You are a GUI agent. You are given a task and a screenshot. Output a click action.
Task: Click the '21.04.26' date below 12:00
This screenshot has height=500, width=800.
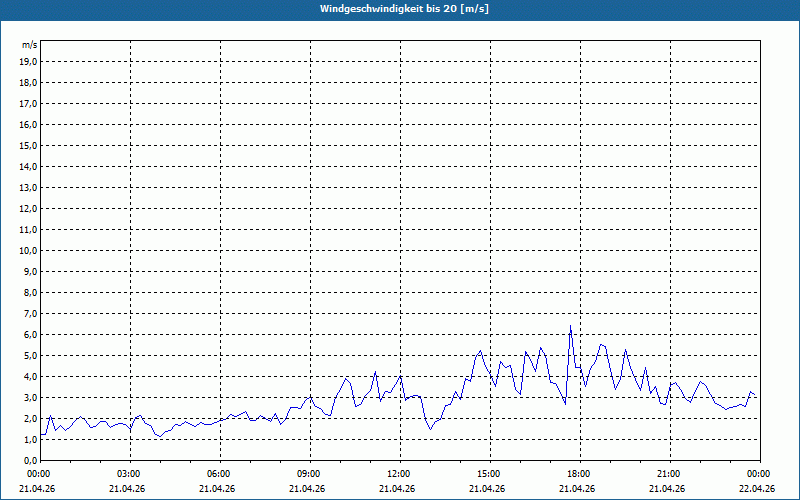(x=397, y=488)
